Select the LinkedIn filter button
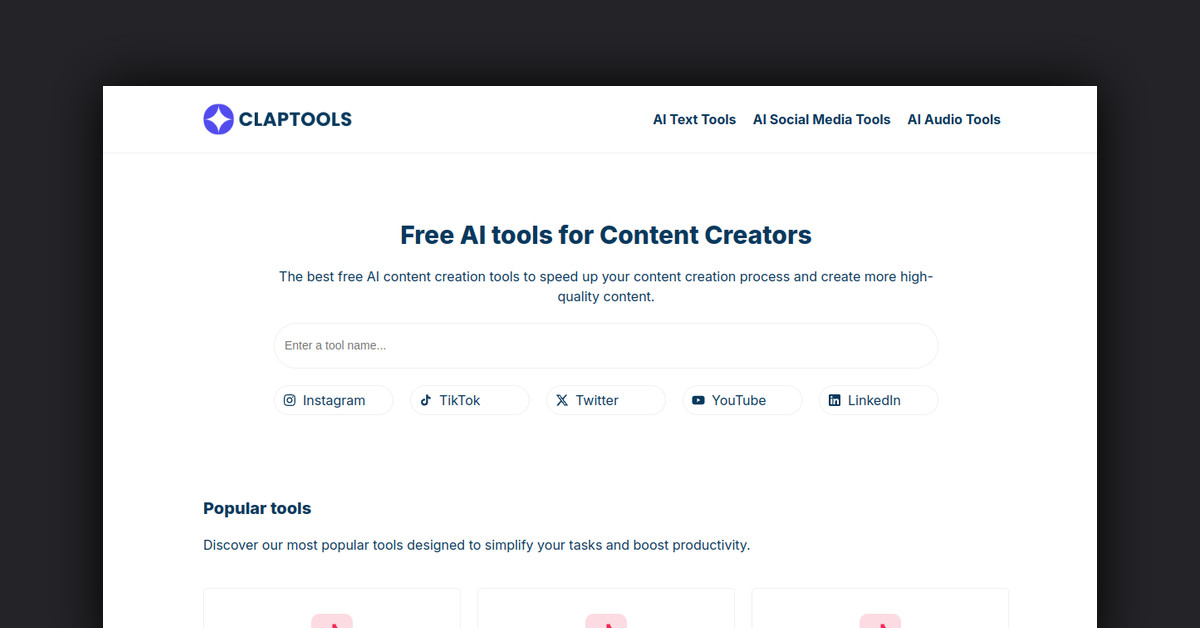Viewport: 1200px width, 628px height. click(x=877, y=400)
